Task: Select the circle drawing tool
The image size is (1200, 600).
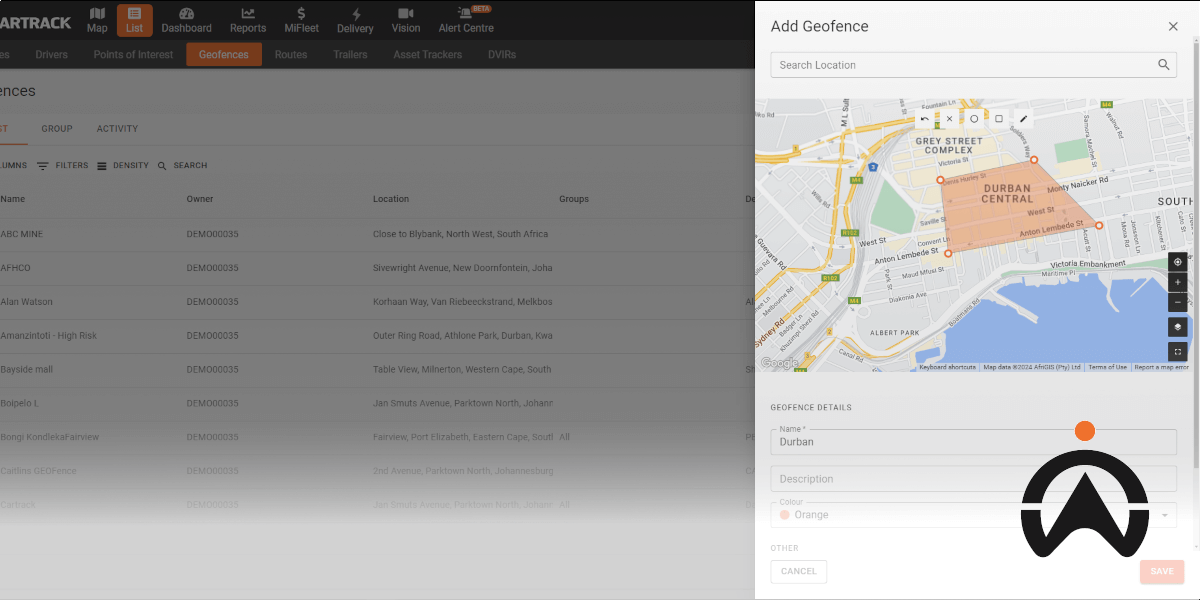Action: click(974, 119)
